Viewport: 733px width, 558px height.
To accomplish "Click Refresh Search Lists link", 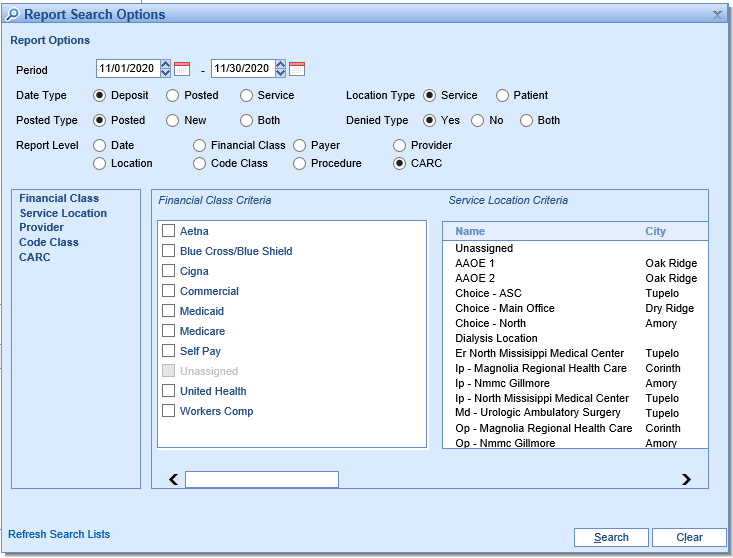I will (59, 535).
